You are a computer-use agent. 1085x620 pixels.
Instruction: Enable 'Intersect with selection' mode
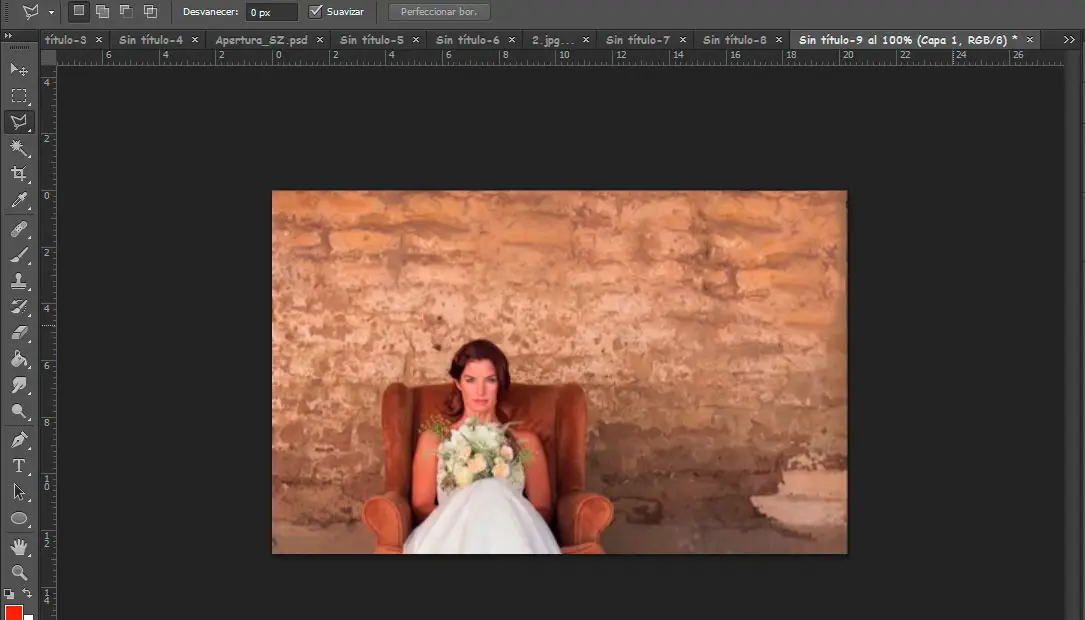151,12
